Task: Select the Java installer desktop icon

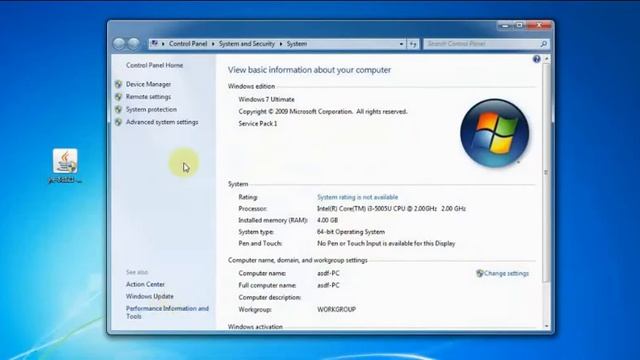Action: [x=65, y=166]
